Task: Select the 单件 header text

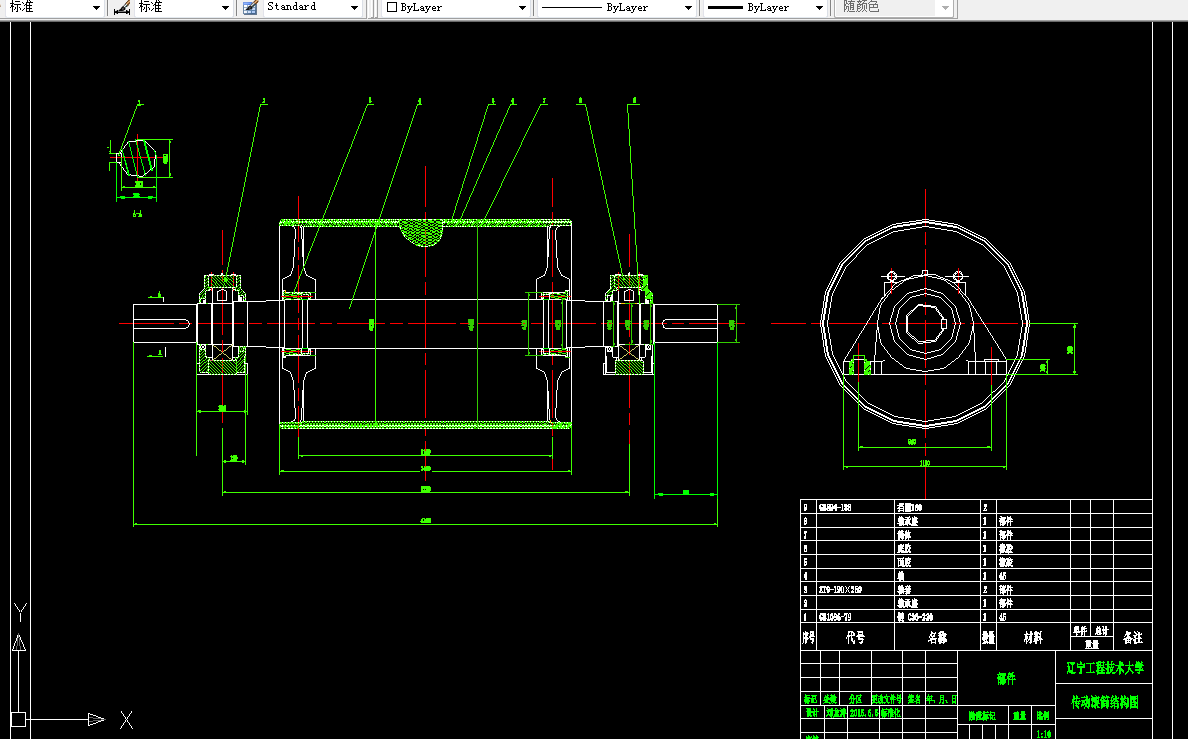Action: (1080, 631)
